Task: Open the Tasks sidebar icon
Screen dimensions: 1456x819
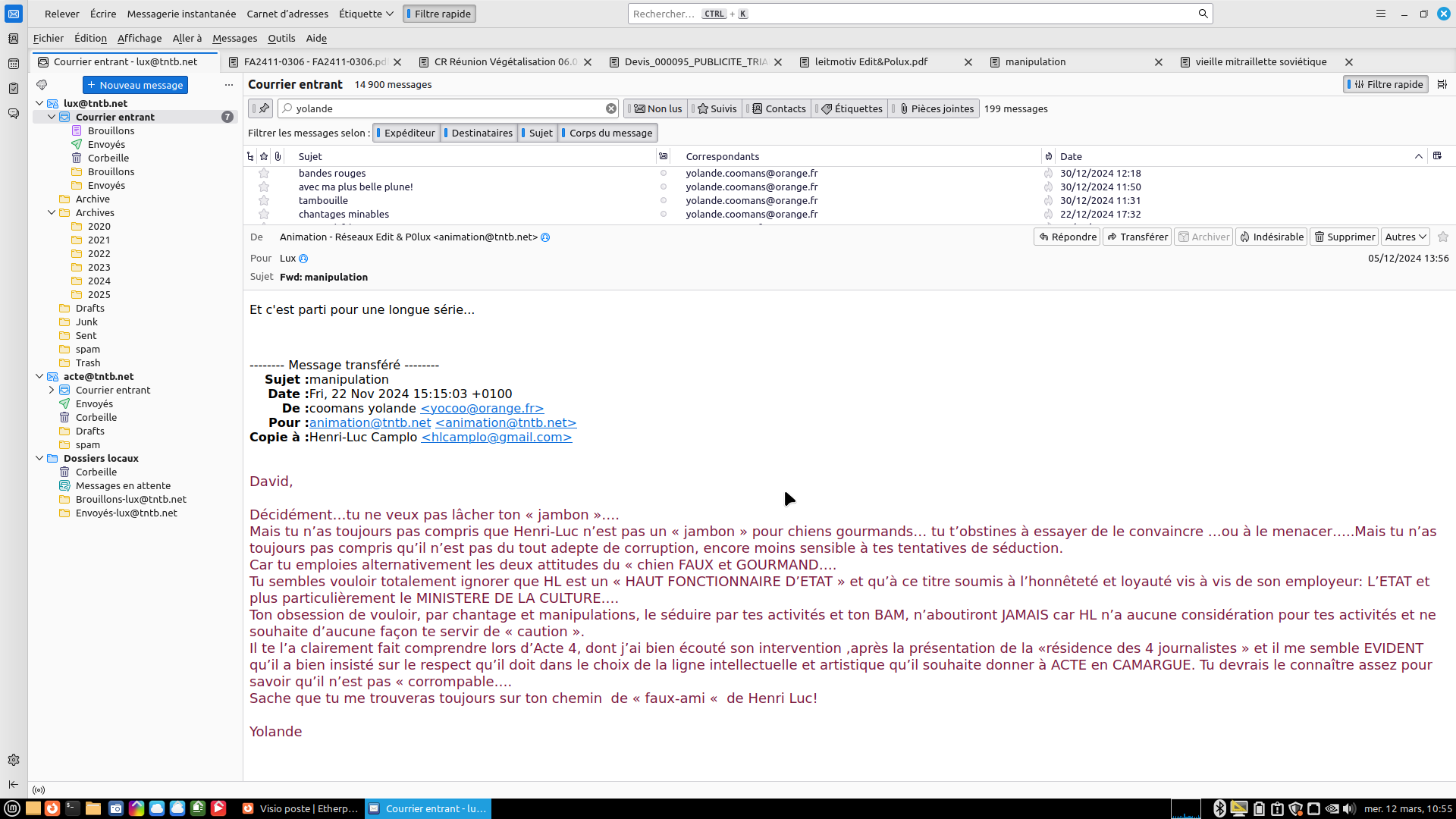Action: 14,89
